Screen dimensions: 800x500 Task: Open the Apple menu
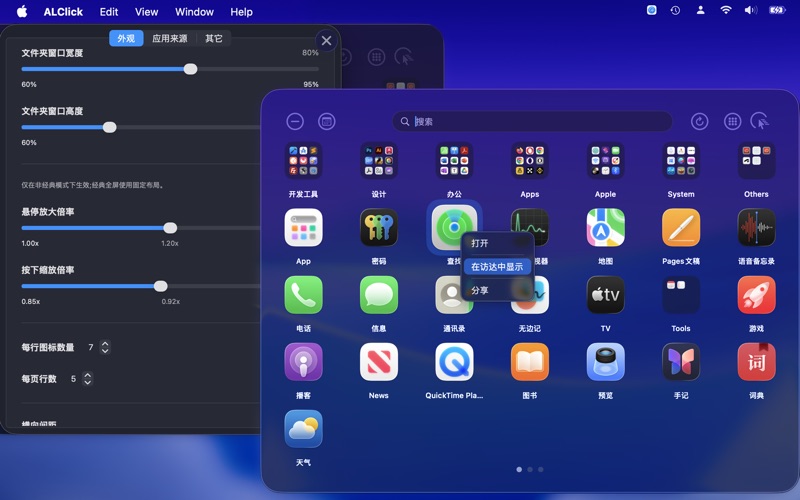22,11
